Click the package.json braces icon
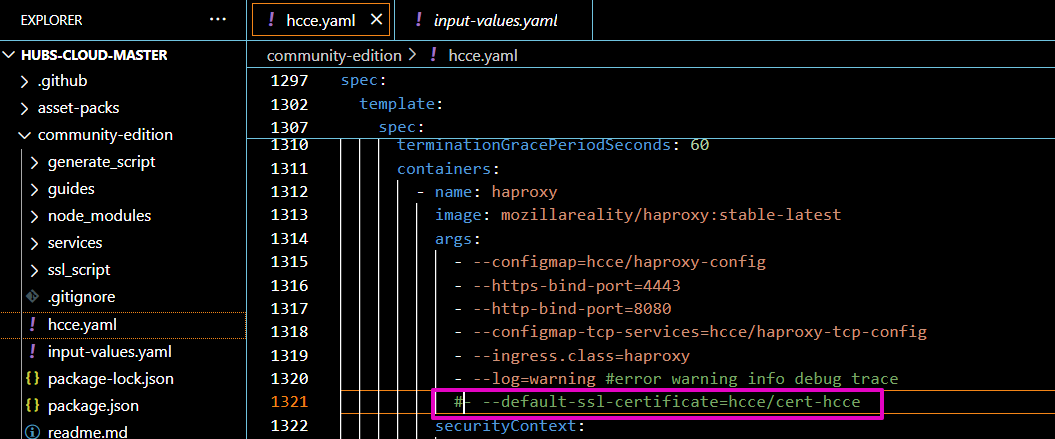 32,405
